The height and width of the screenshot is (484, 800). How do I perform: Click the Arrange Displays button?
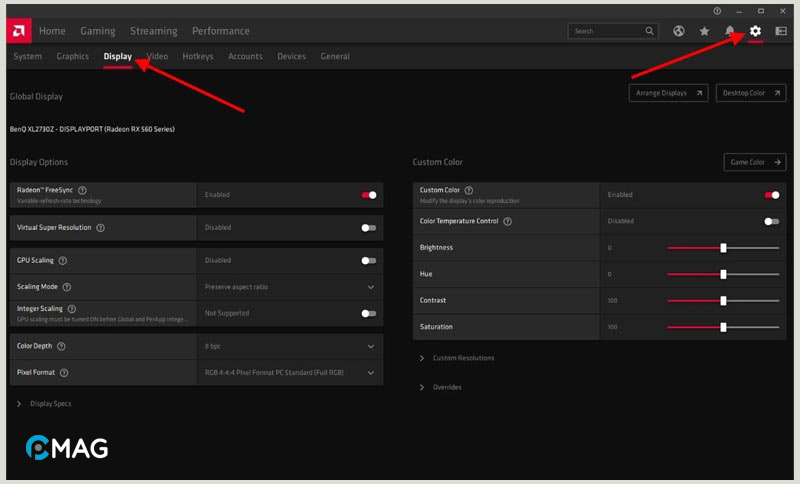(x=668, y=93)
